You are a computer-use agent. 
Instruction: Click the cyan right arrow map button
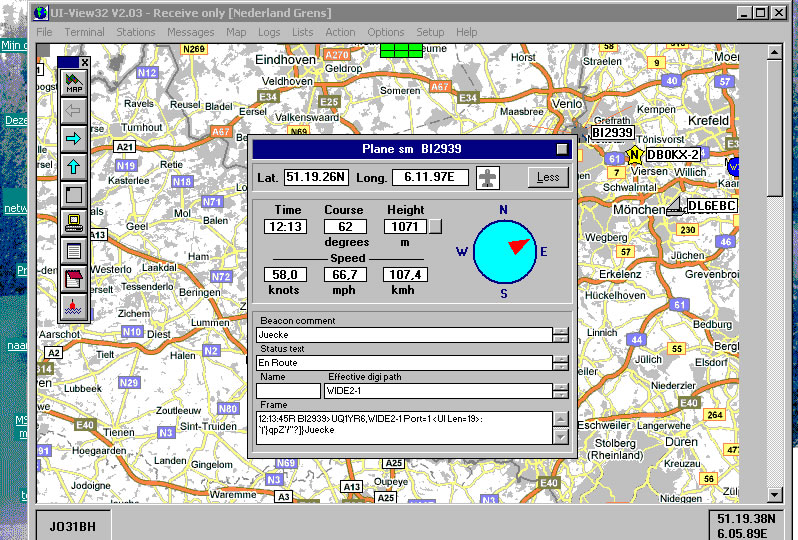tap(73, 137)
